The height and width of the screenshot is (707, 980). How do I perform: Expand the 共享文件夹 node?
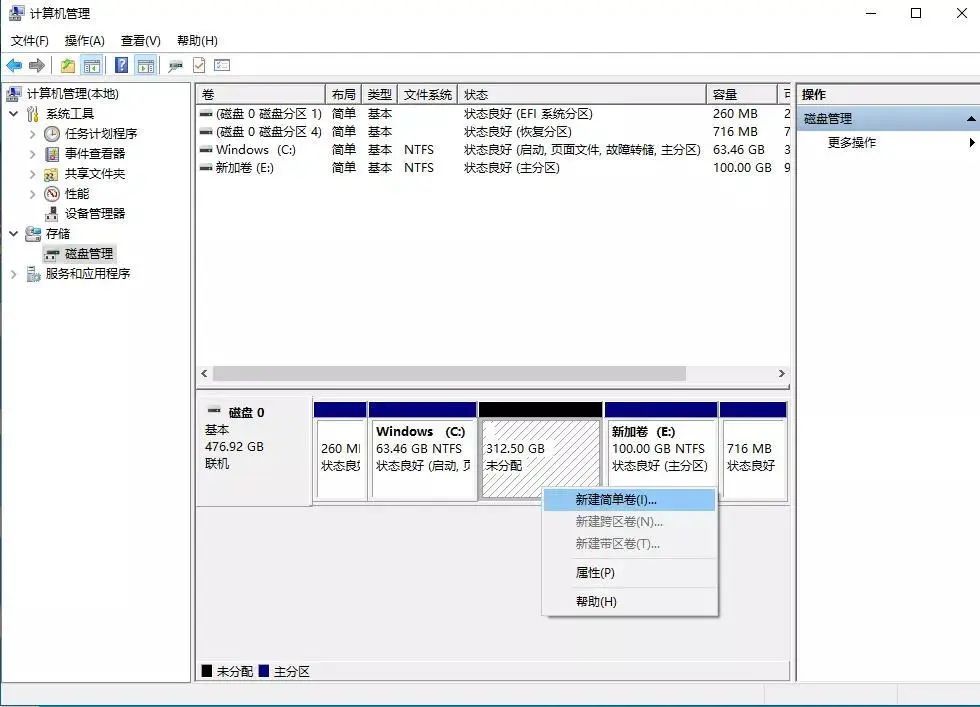pyautogui.click(x=32, y=174)
